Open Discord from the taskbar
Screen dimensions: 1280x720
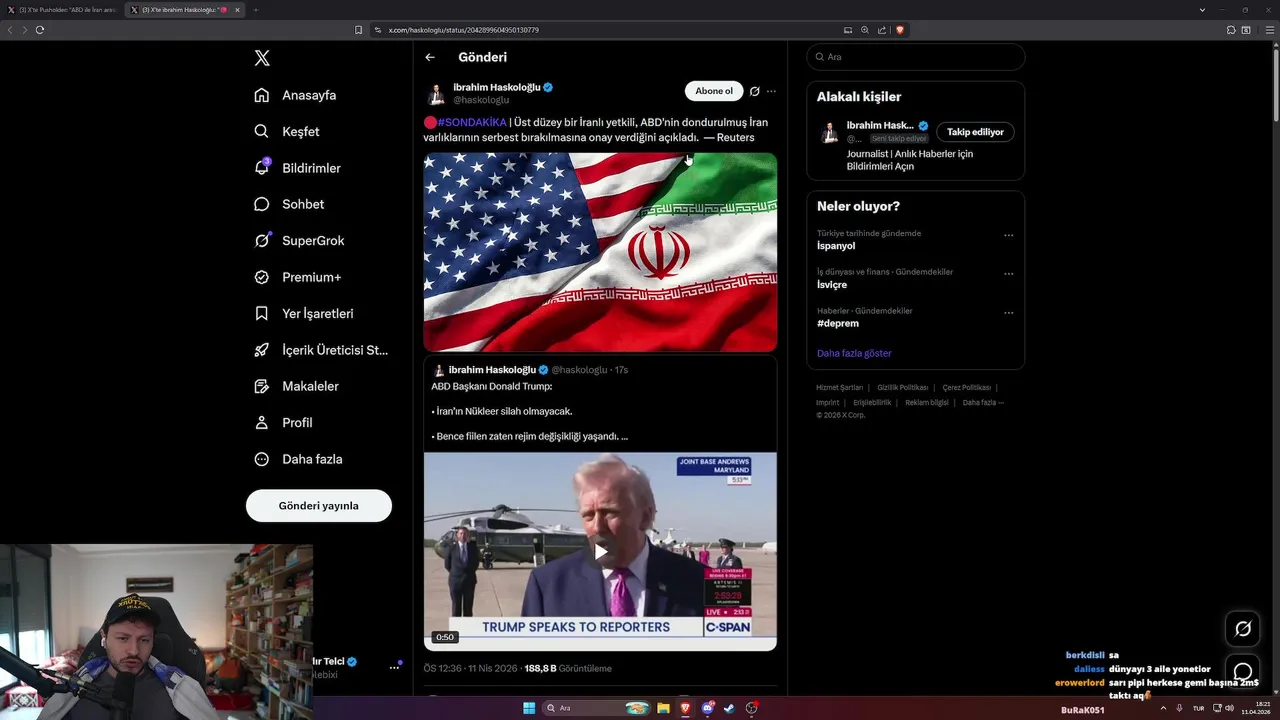(708, 708)
